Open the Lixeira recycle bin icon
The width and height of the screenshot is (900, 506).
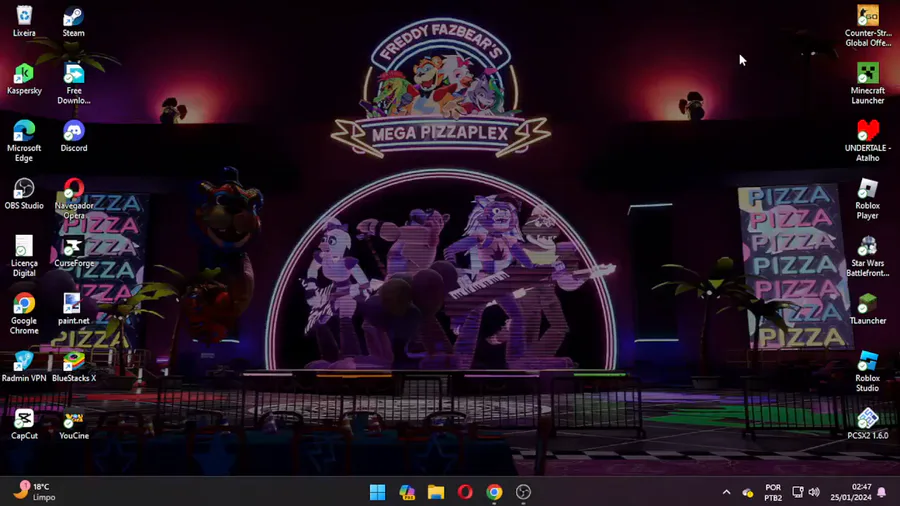pyautogui.click(x=24, y=21)
